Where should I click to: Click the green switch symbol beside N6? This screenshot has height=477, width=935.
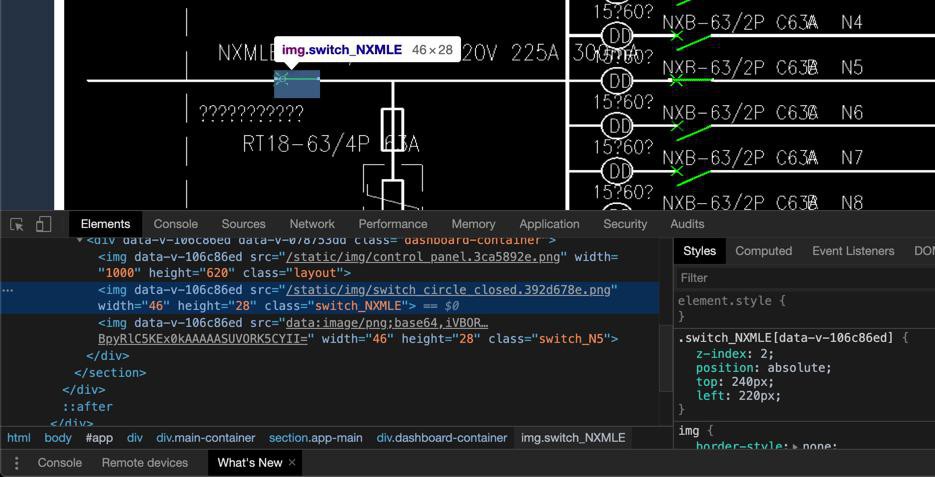(x=692, y=129)
